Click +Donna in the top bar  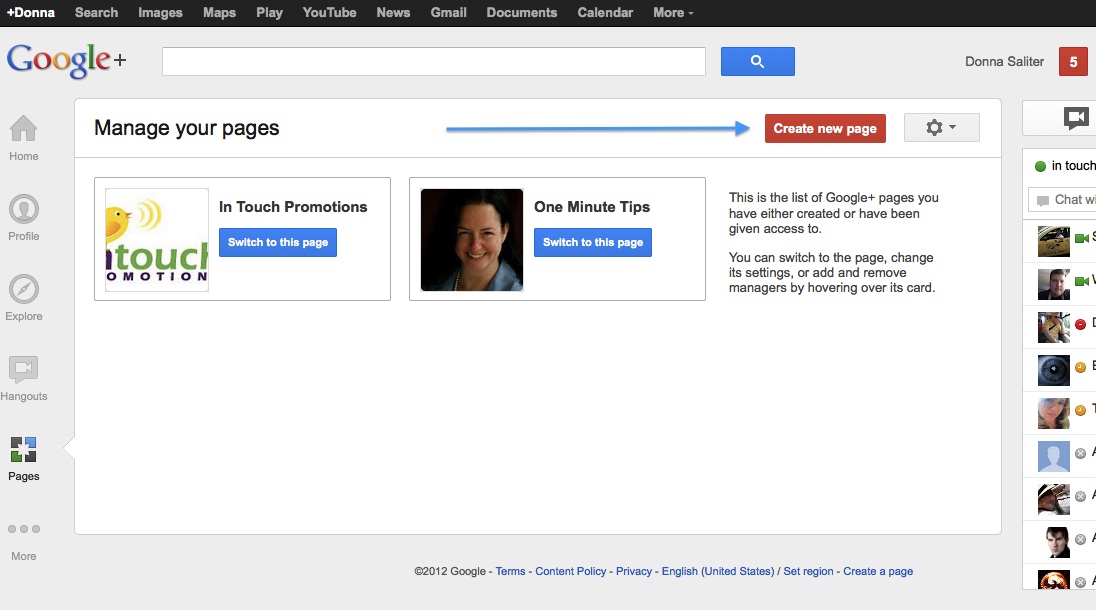pos(31,13)
